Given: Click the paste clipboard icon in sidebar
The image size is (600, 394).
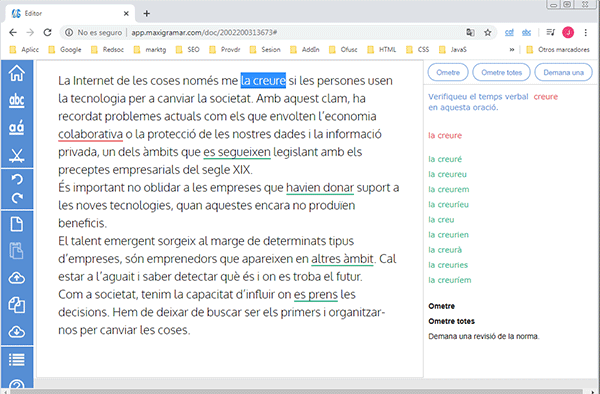Looking at the screenshot, I should [x=16, y=251].
